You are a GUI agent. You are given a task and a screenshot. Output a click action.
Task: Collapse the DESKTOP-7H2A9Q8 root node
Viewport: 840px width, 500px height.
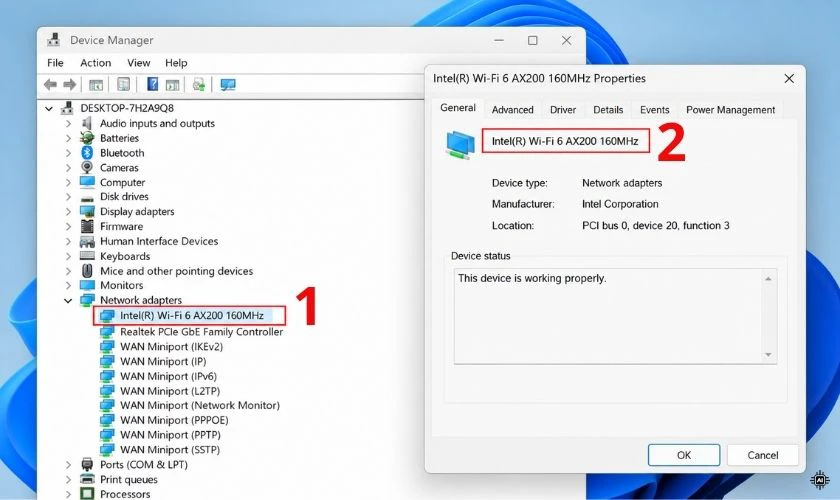pyautogui.click(x=49, y=108)
